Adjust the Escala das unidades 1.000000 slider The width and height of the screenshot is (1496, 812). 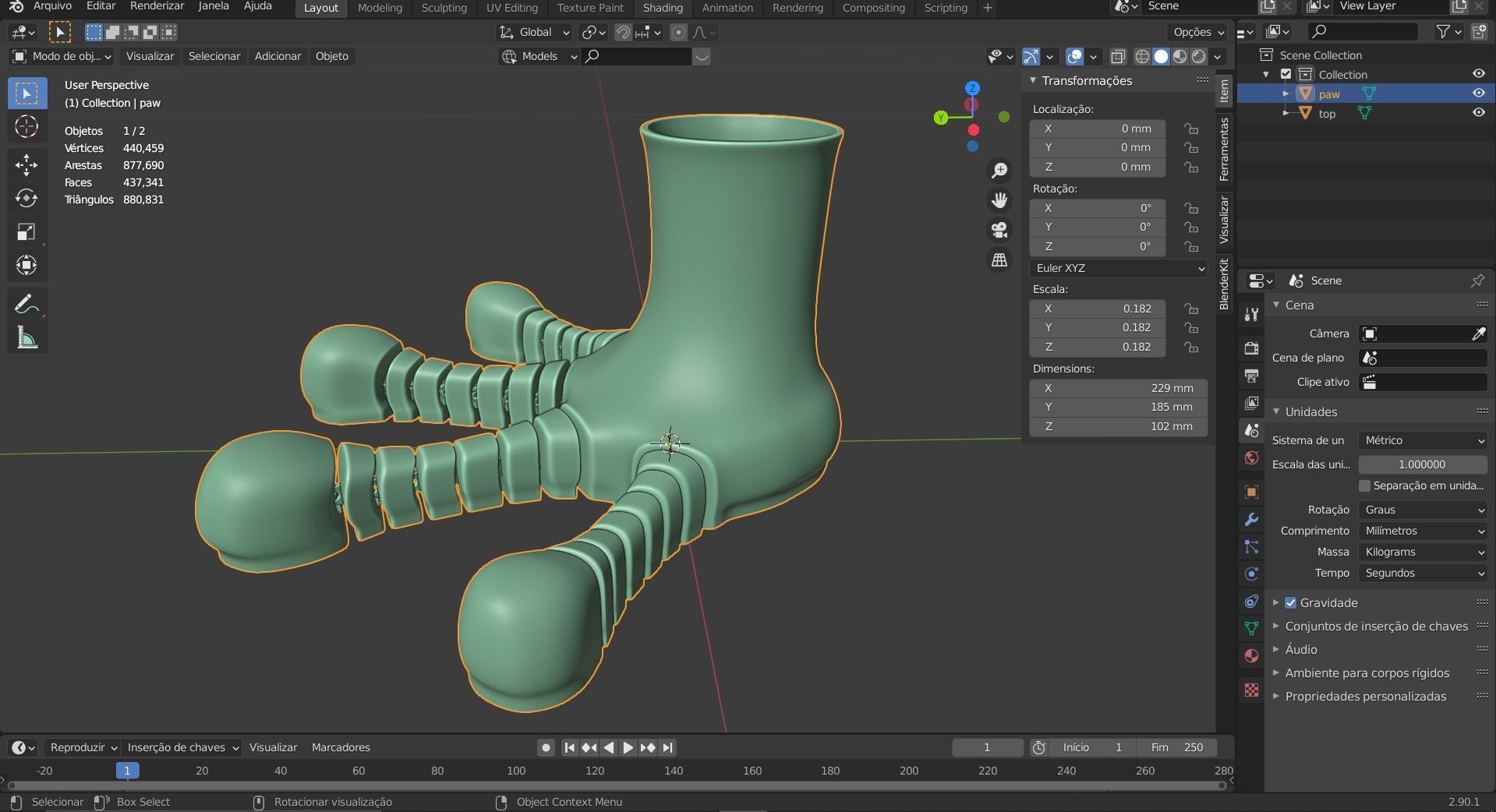tap(1423, 464)
